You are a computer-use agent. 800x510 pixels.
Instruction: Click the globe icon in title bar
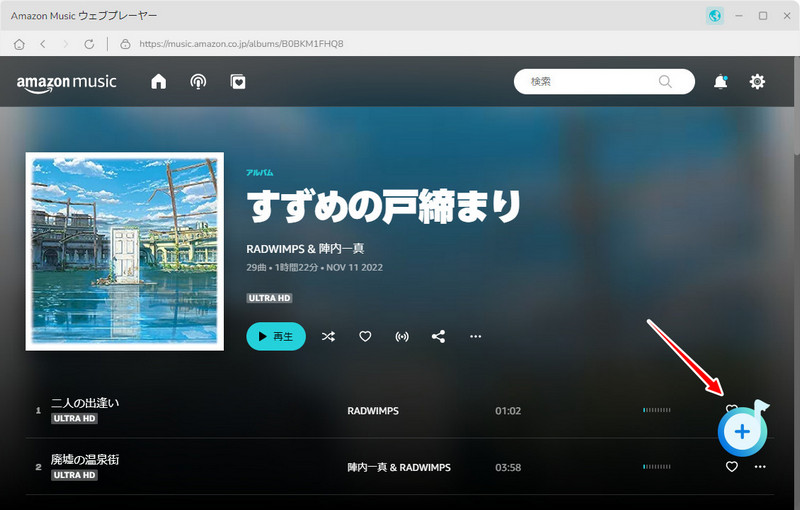pyautogui.click(x=715, y=16)
